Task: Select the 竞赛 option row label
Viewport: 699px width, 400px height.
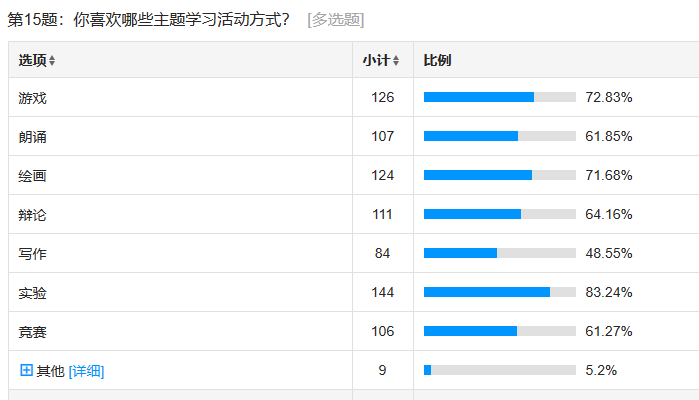Action: coord(32,332)
